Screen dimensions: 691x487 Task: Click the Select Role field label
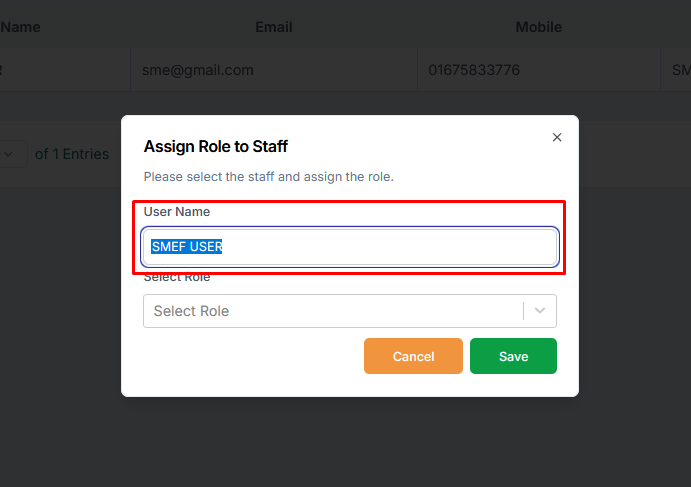point(177,277)
